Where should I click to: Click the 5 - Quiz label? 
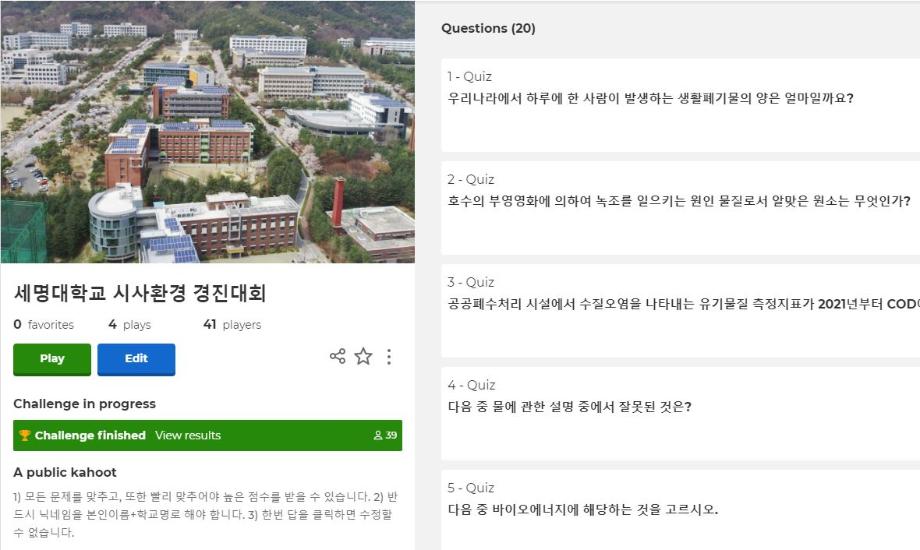point(471,487)
